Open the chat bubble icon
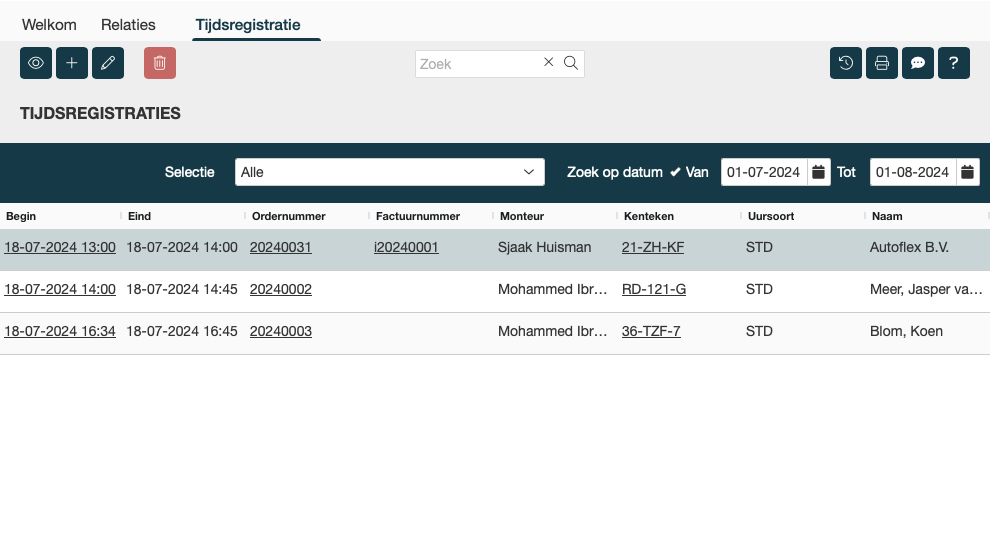This screenshot has height=559, width=990. point(918,63)
